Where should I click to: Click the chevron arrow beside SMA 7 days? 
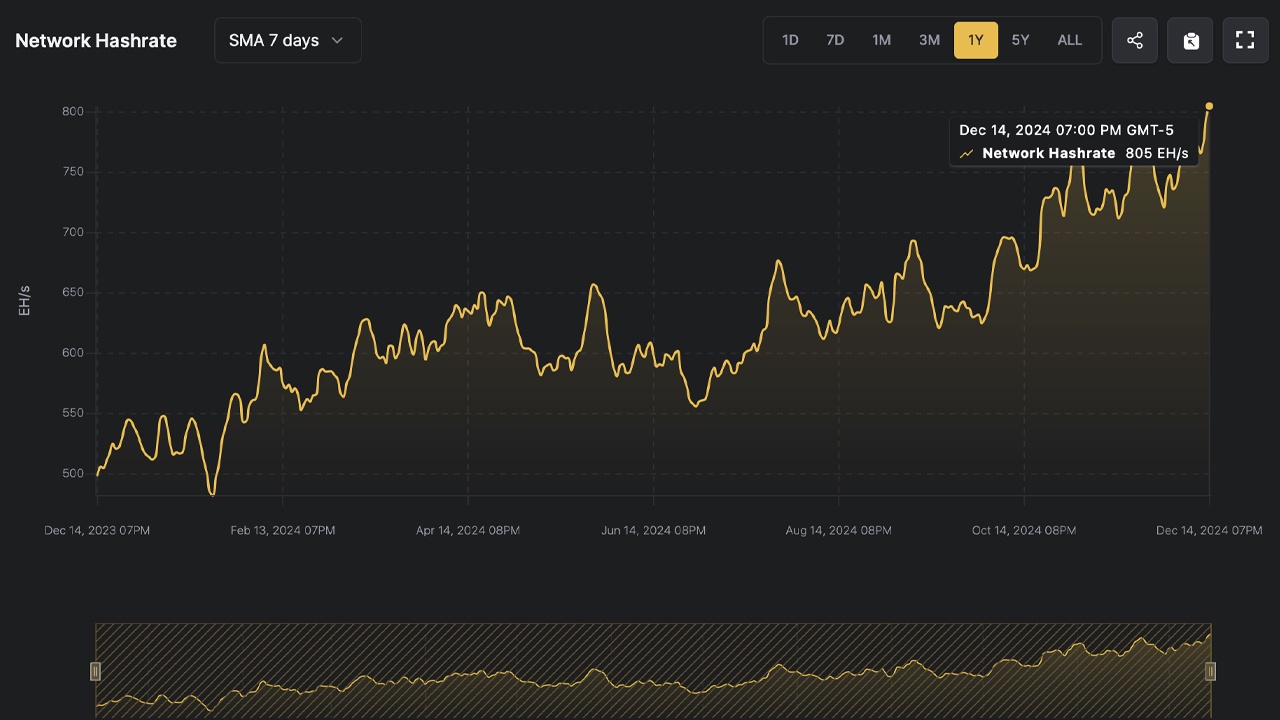click(x=337, y=40)
